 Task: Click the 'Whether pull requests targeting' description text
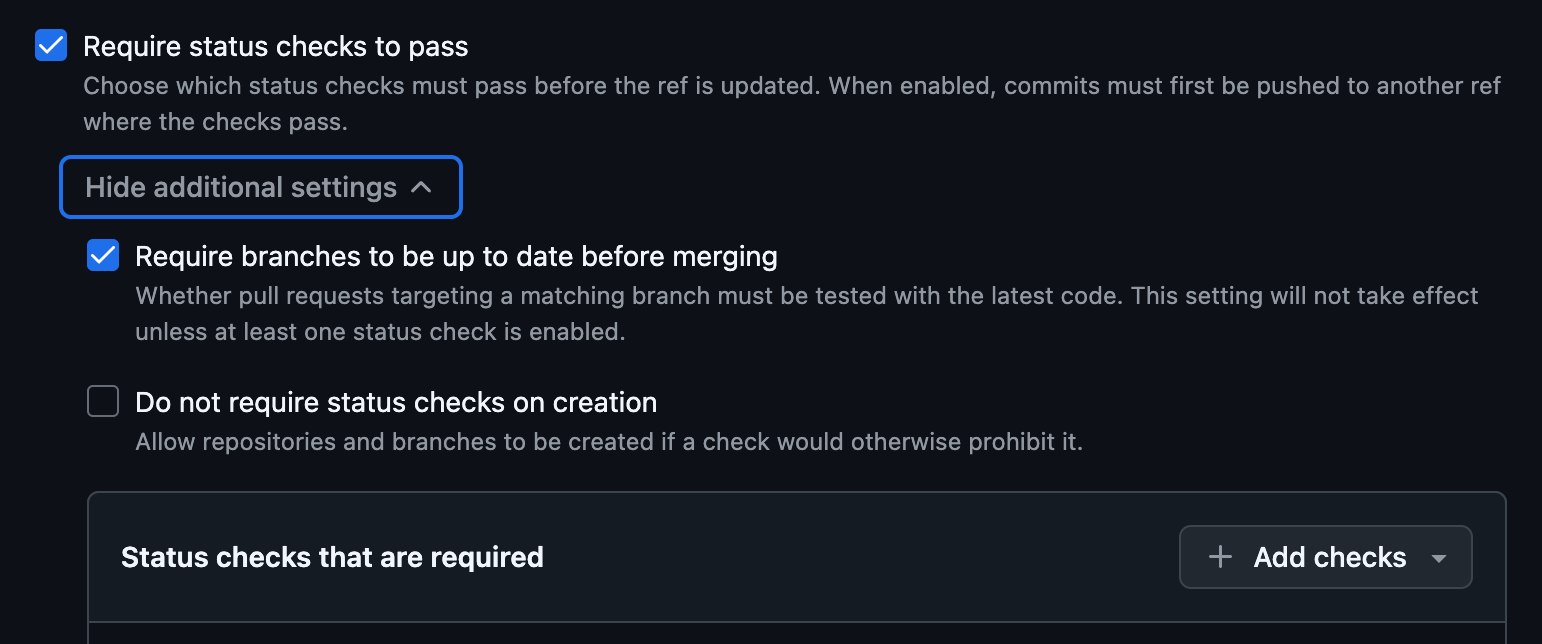[807, 296]
